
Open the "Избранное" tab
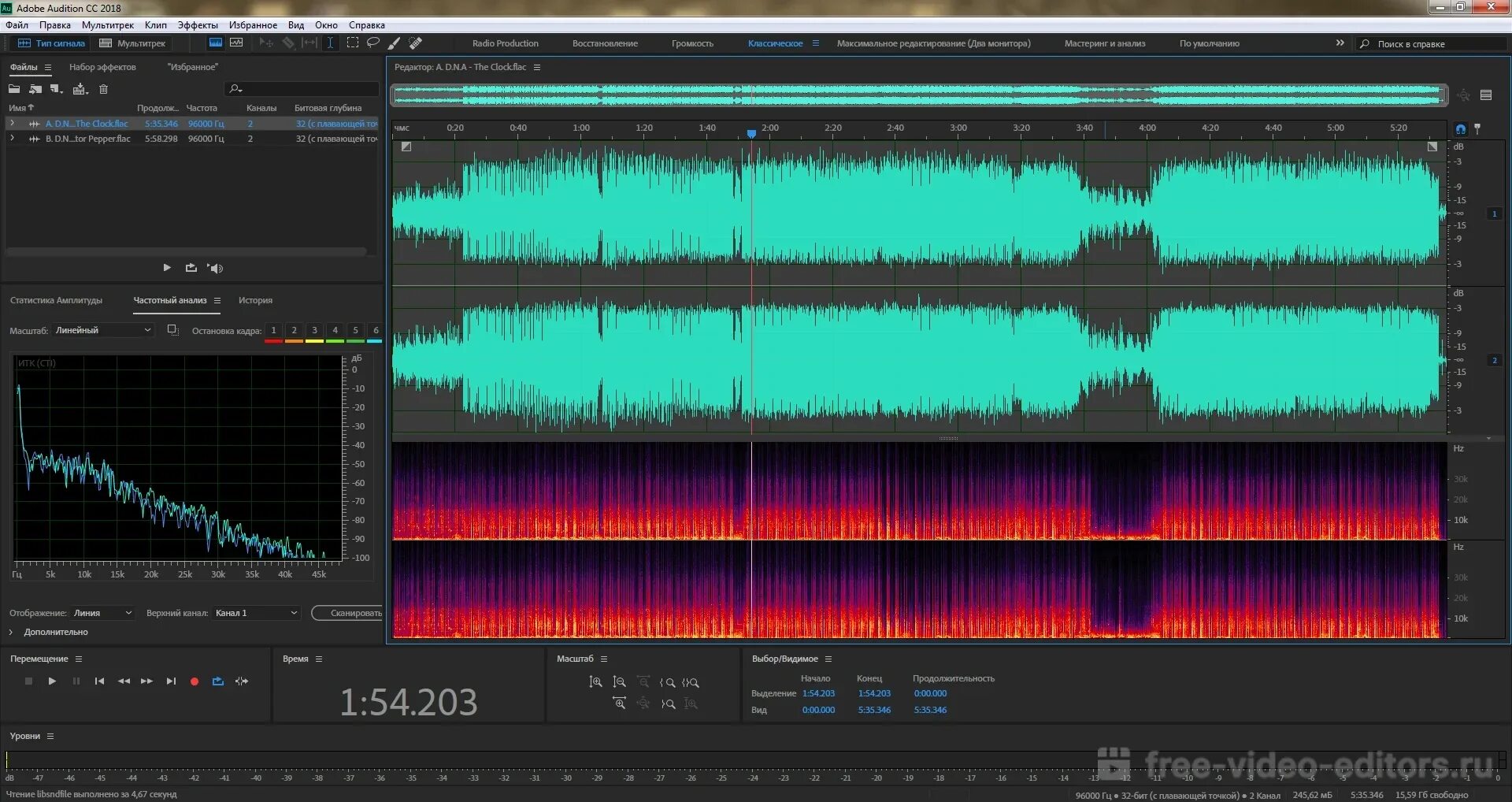pos(192,67)
